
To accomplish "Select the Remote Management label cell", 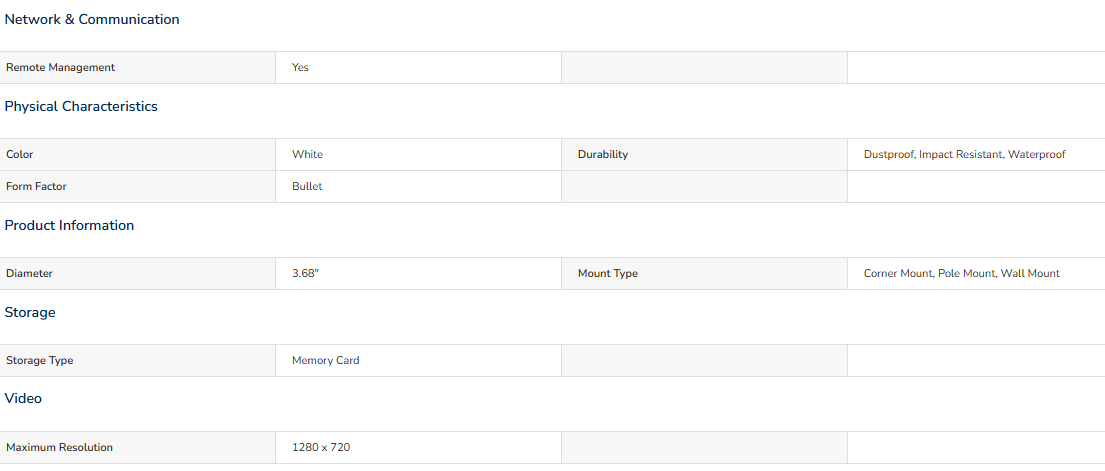I will click(137, 68).
